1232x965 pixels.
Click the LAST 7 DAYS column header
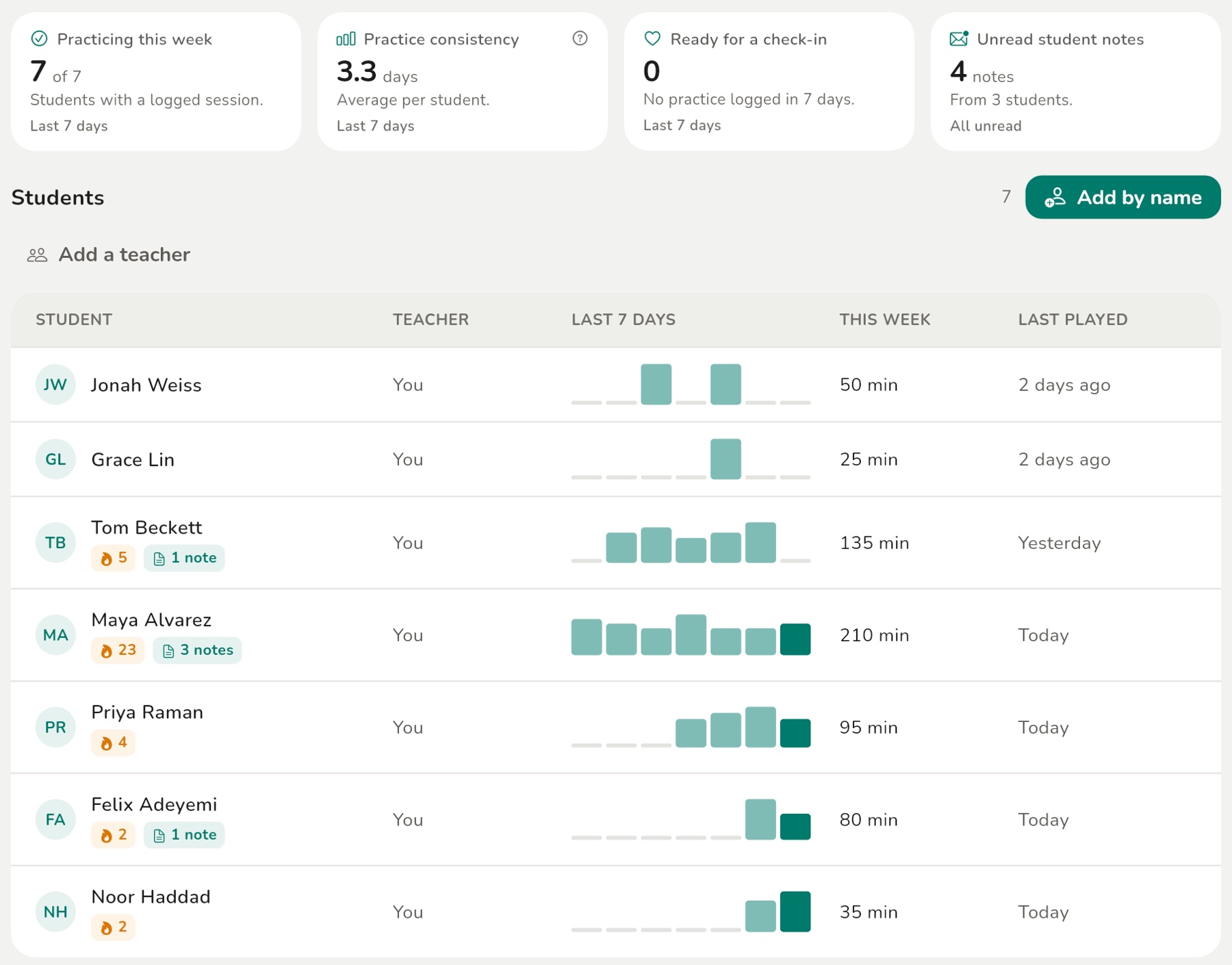[624, 320]
